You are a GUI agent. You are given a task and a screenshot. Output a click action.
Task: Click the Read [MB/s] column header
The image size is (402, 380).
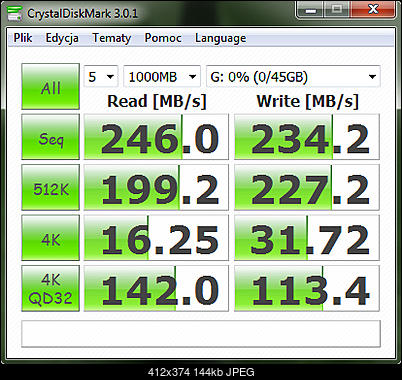pyautogui.click(x=157, y=101)
